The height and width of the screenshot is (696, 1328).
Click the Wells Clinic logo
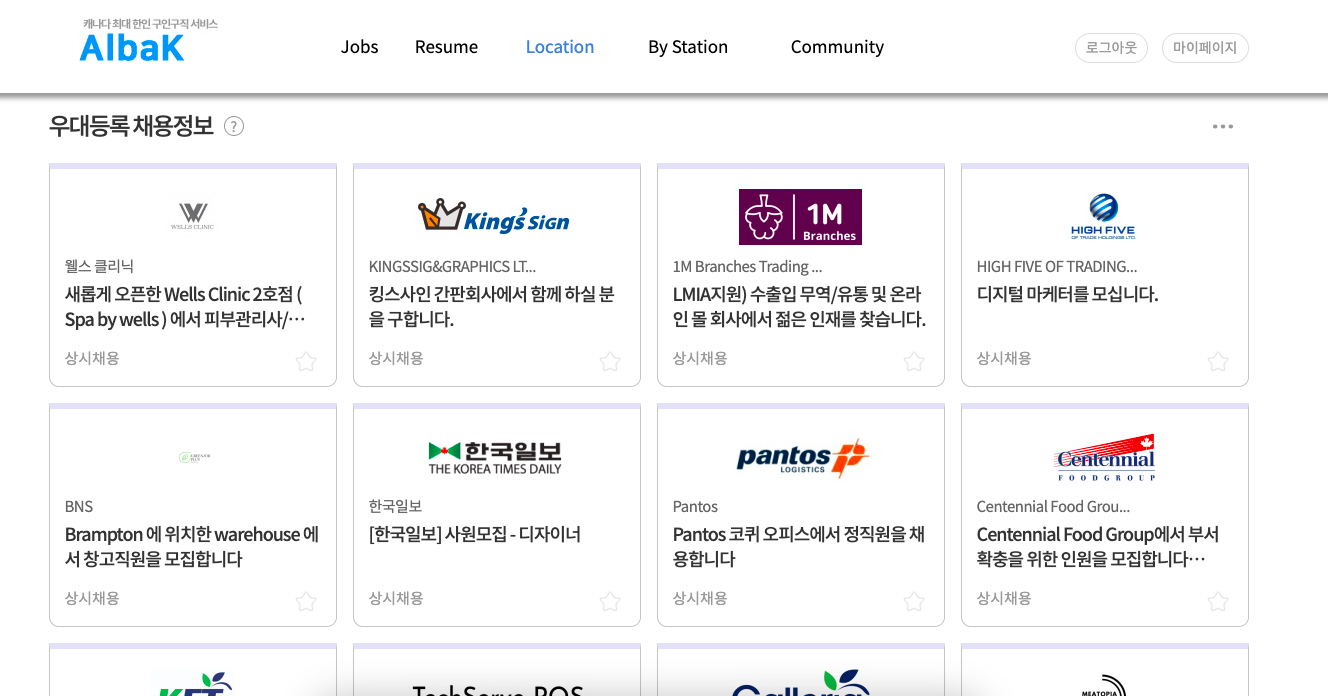(192, 217)
